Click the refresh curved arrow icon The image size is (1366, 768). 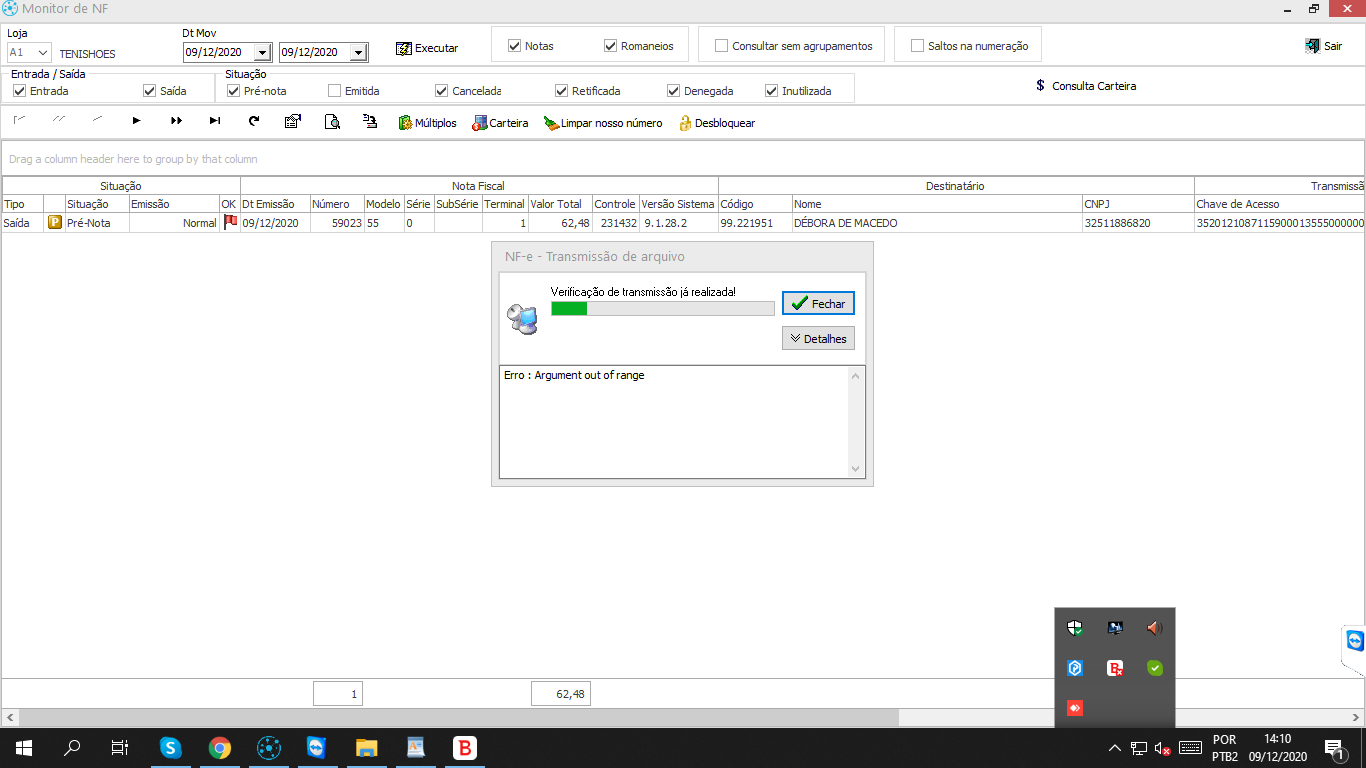254,121
